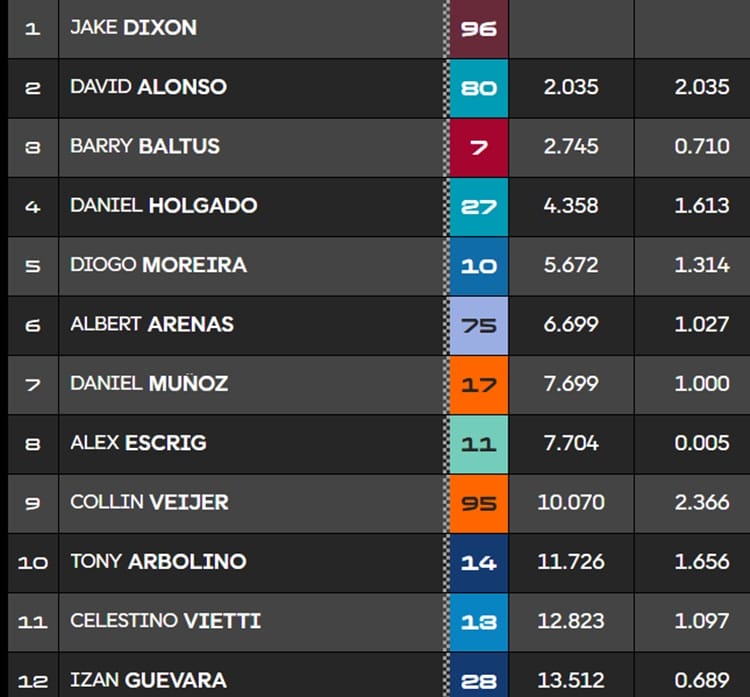Select Daniel Holgado's number 27 badge

pyautogui.click(x=478, y=206)
